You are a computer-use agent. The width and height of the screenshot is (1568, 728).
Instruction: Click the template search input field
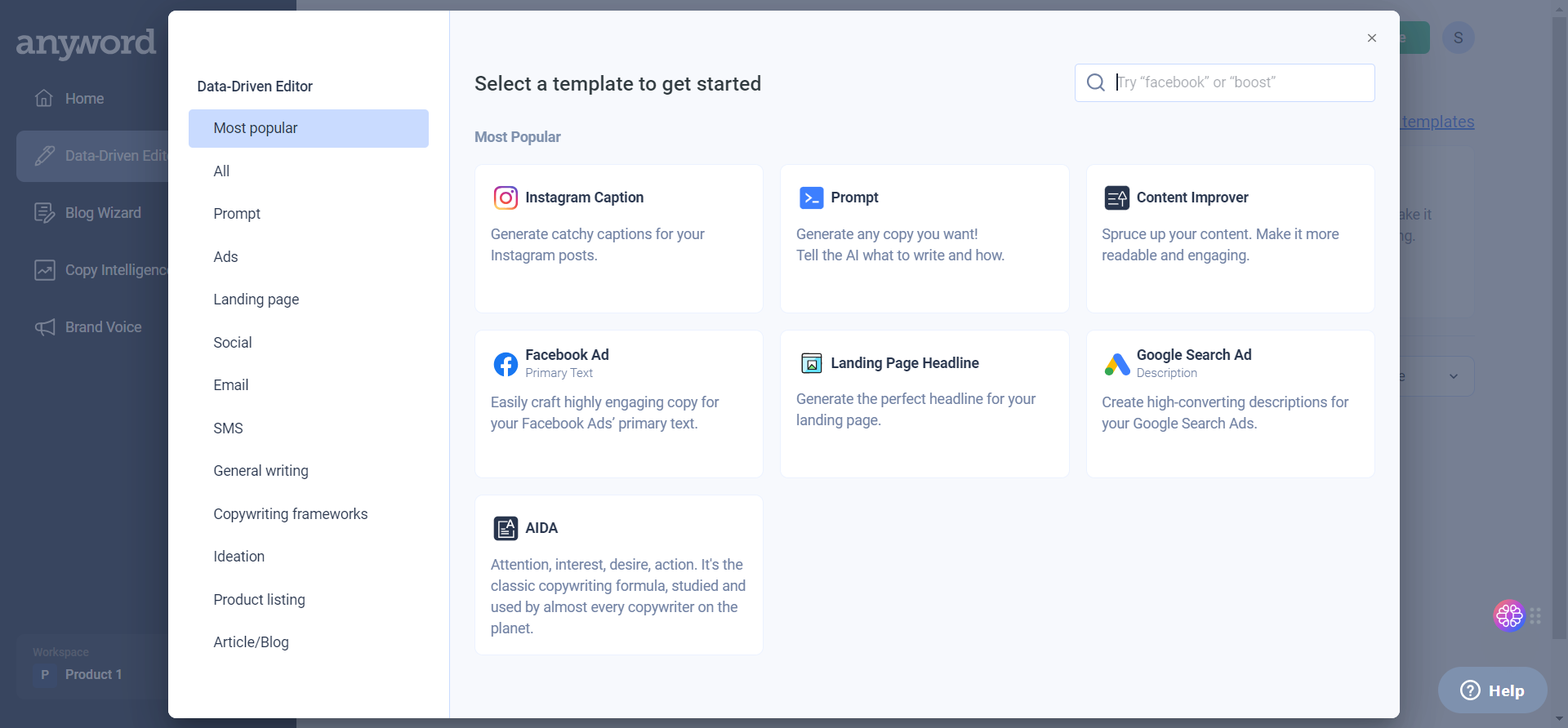(1224, 82)
